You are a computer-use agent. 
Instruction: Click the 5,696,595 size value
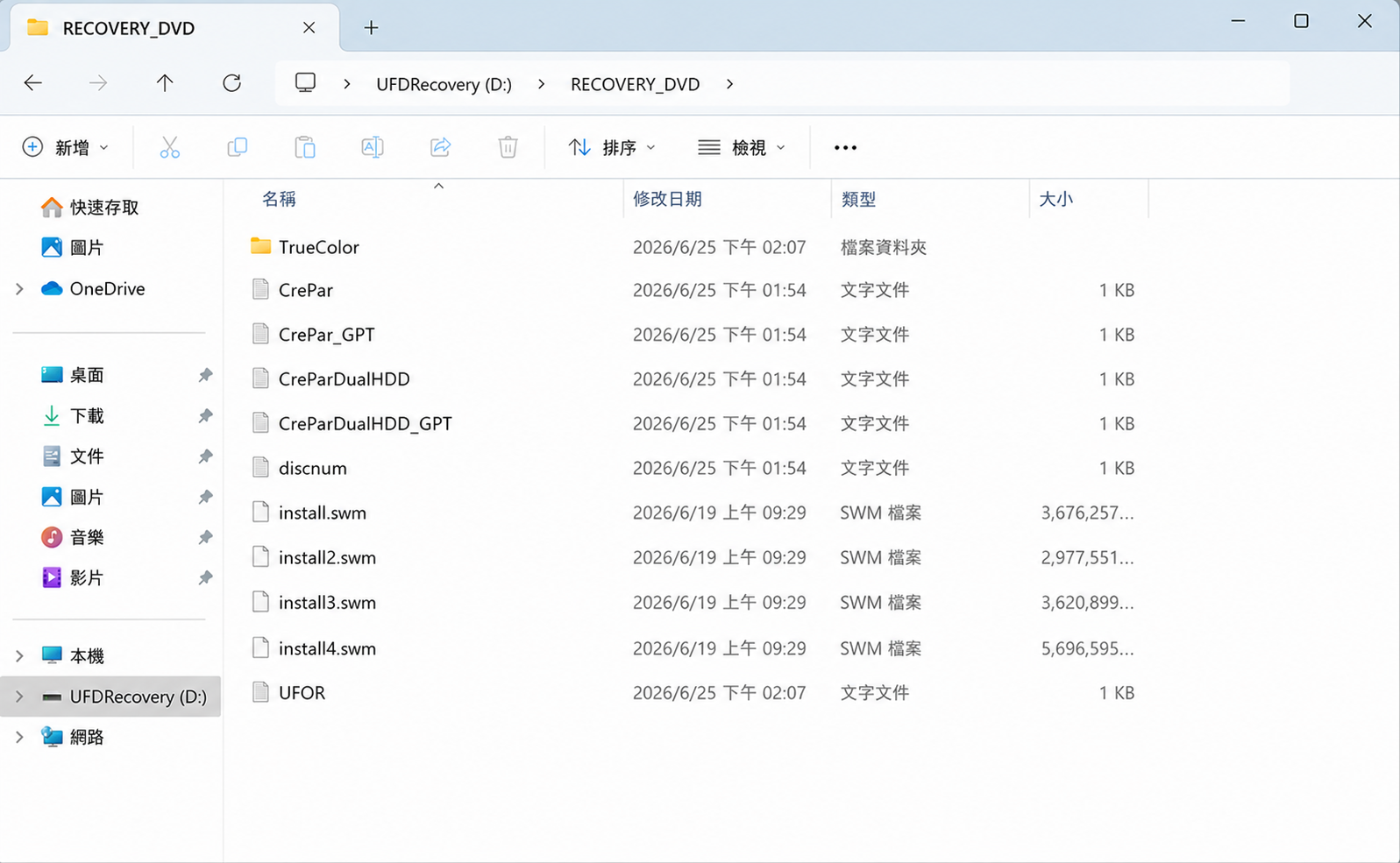[1087, 649]
